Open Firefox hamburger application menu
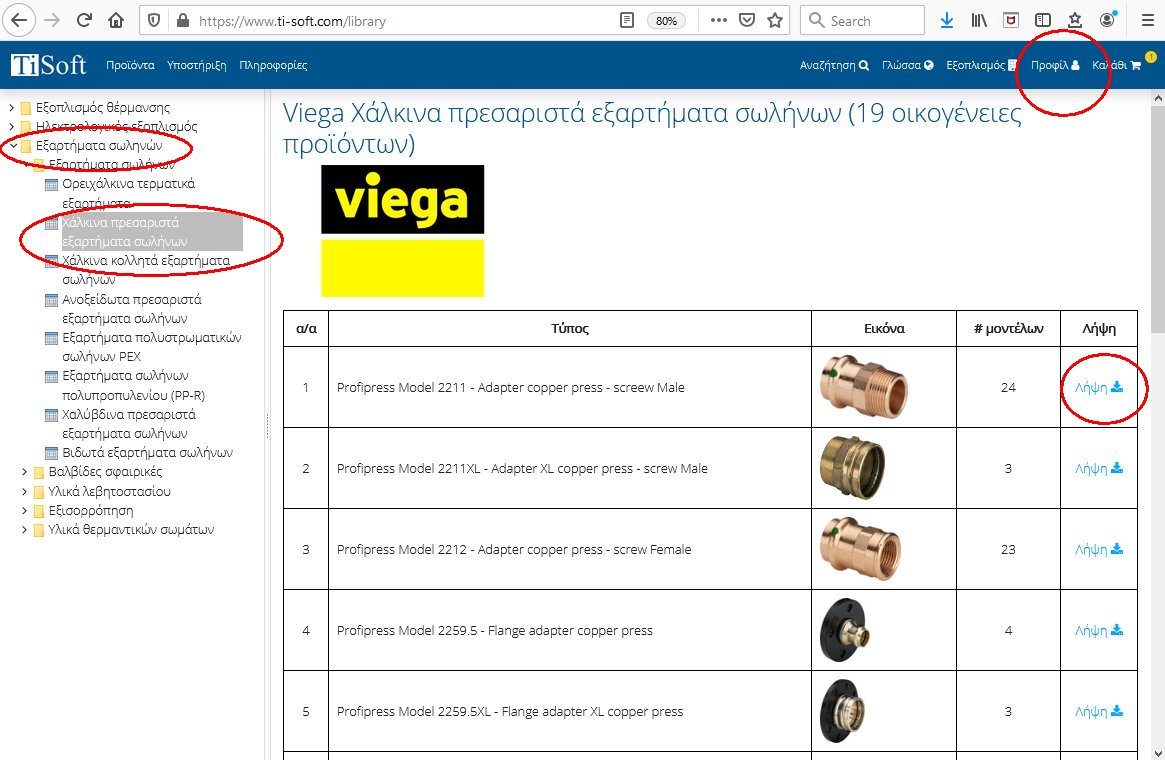This screenshot has height=760, width=1165. [1147, 20]
